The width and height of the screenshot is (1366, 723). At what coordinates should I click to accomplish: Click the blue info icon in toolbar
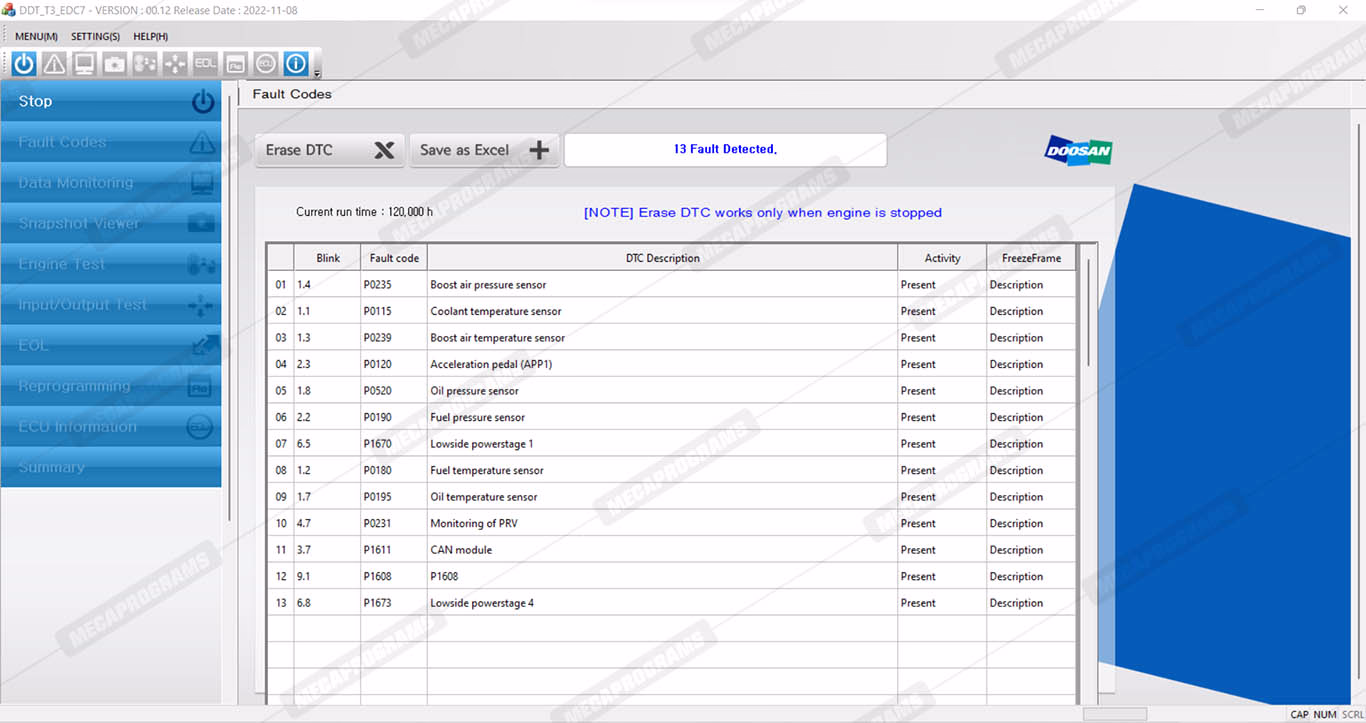coord(295,64)
